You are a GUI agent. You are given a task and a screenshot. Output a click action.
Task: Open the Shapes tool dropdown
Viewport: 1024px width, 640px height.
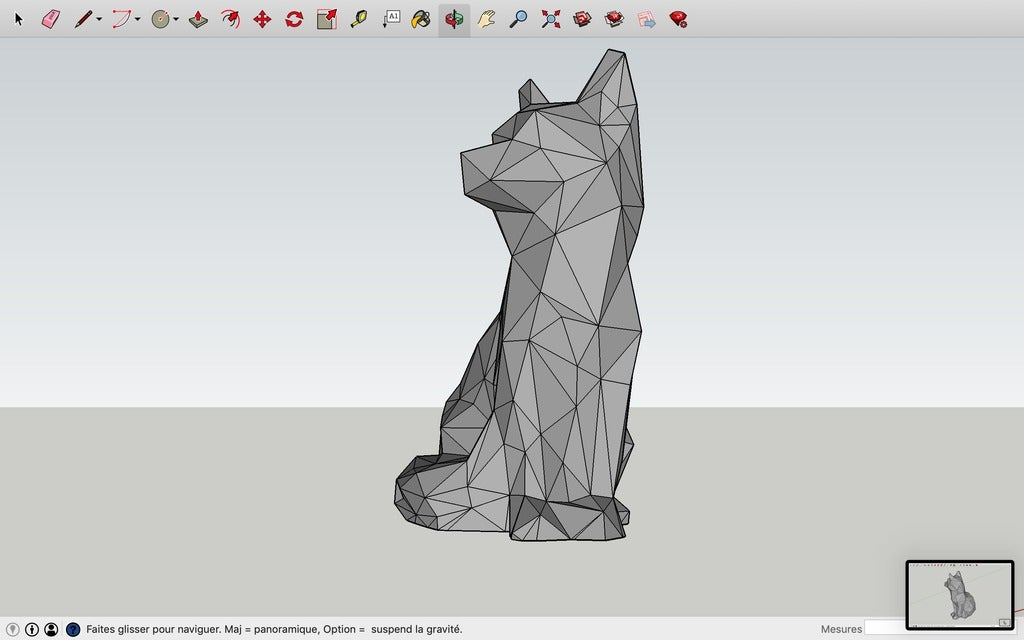click(174, 17)
